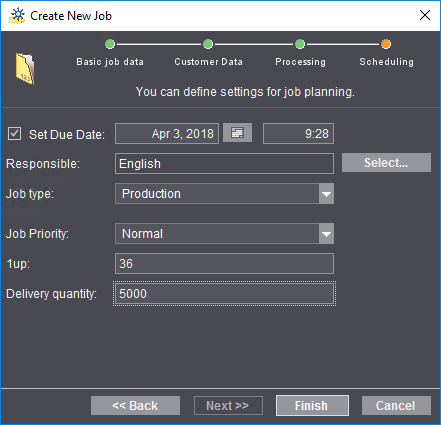Click the job folder icon
The image size is (441, 425).
pyautogui.click(x=25, y=68)
